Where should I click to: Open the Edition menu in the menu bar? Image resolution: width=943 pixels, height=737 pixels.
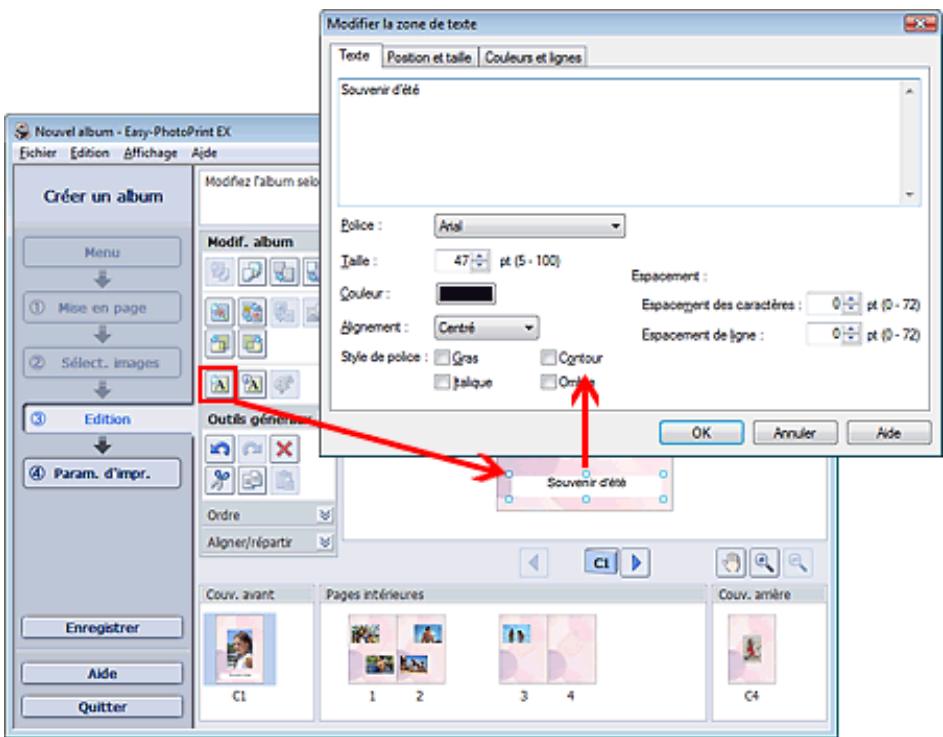[90, 153]
